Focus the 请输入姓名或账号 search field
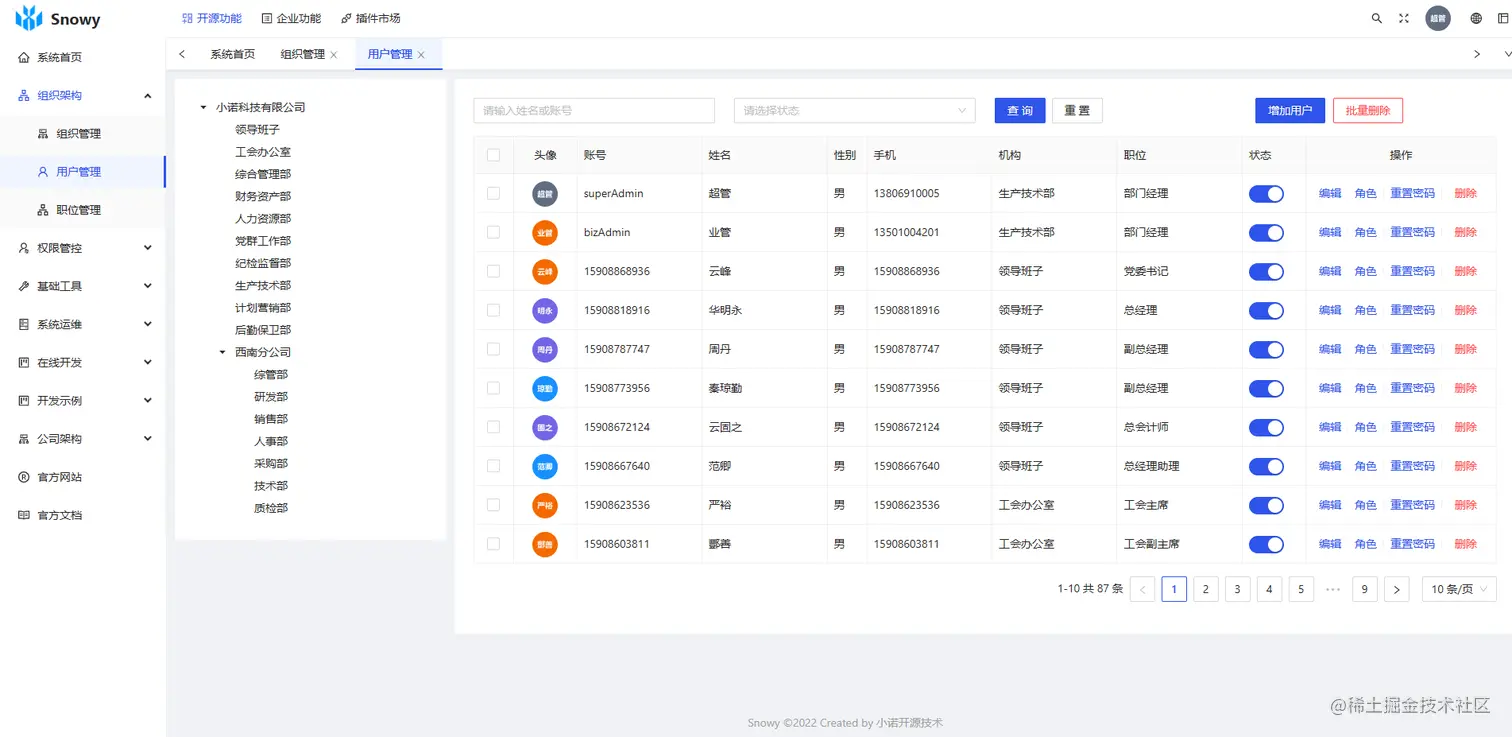This screenshot has height=737, width=1512. pyautogui.click(x=594, y=110)
